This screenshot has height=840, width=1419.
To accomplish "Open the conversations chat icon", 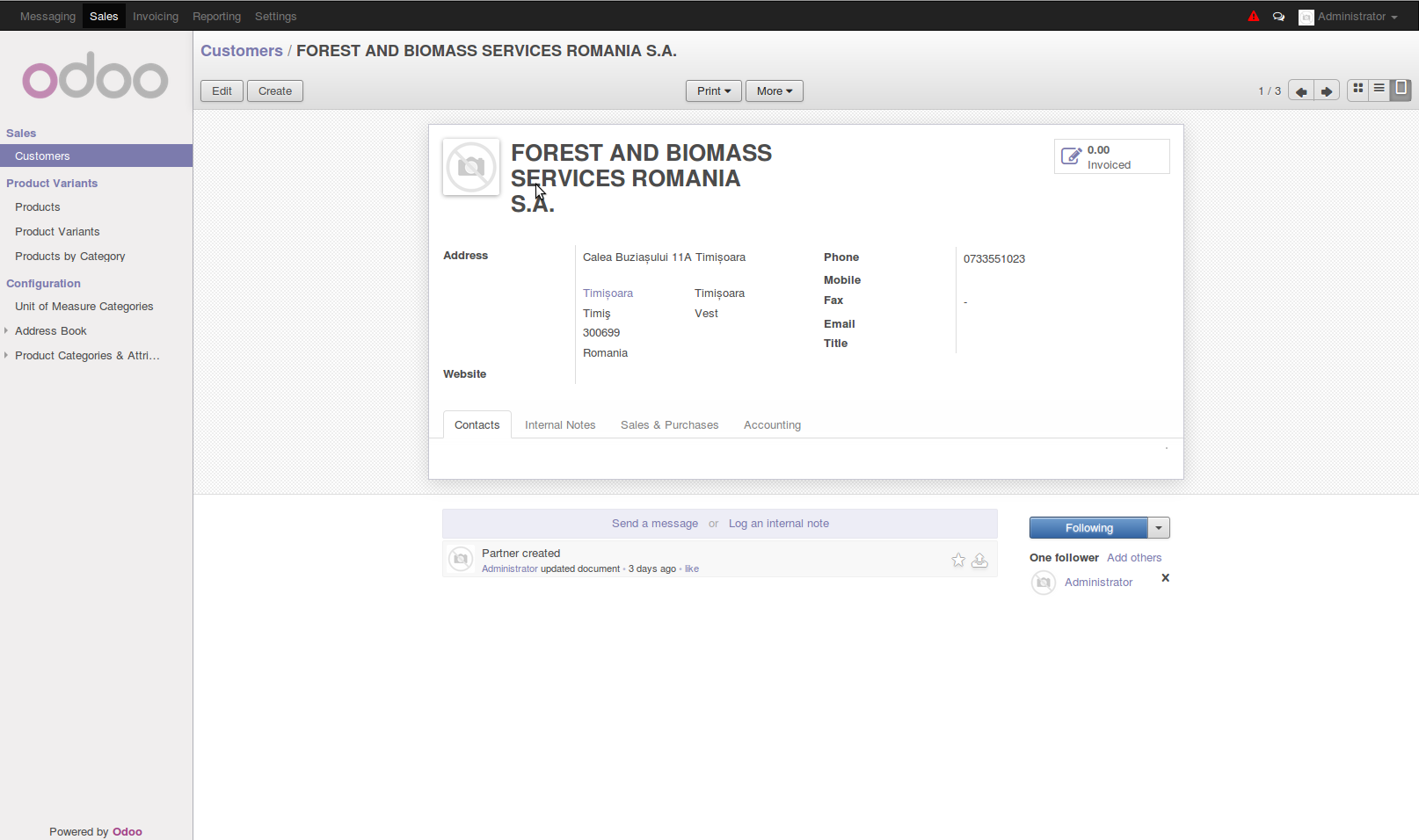I will tap(1278, 17).
